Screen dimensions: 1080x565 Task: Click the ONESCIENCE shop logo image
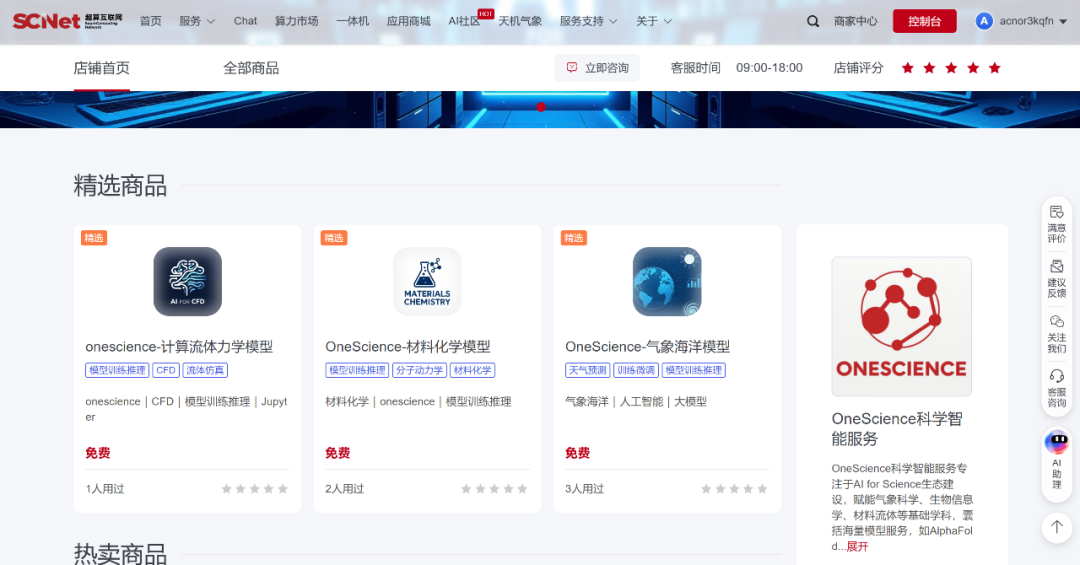(x=902, y=327)
